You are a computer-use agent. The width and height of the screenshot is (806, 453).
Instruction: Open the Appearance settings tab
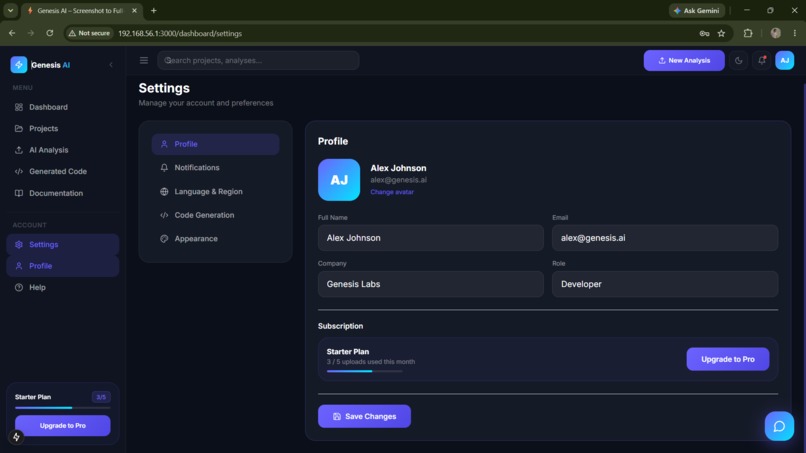(215, 239)
